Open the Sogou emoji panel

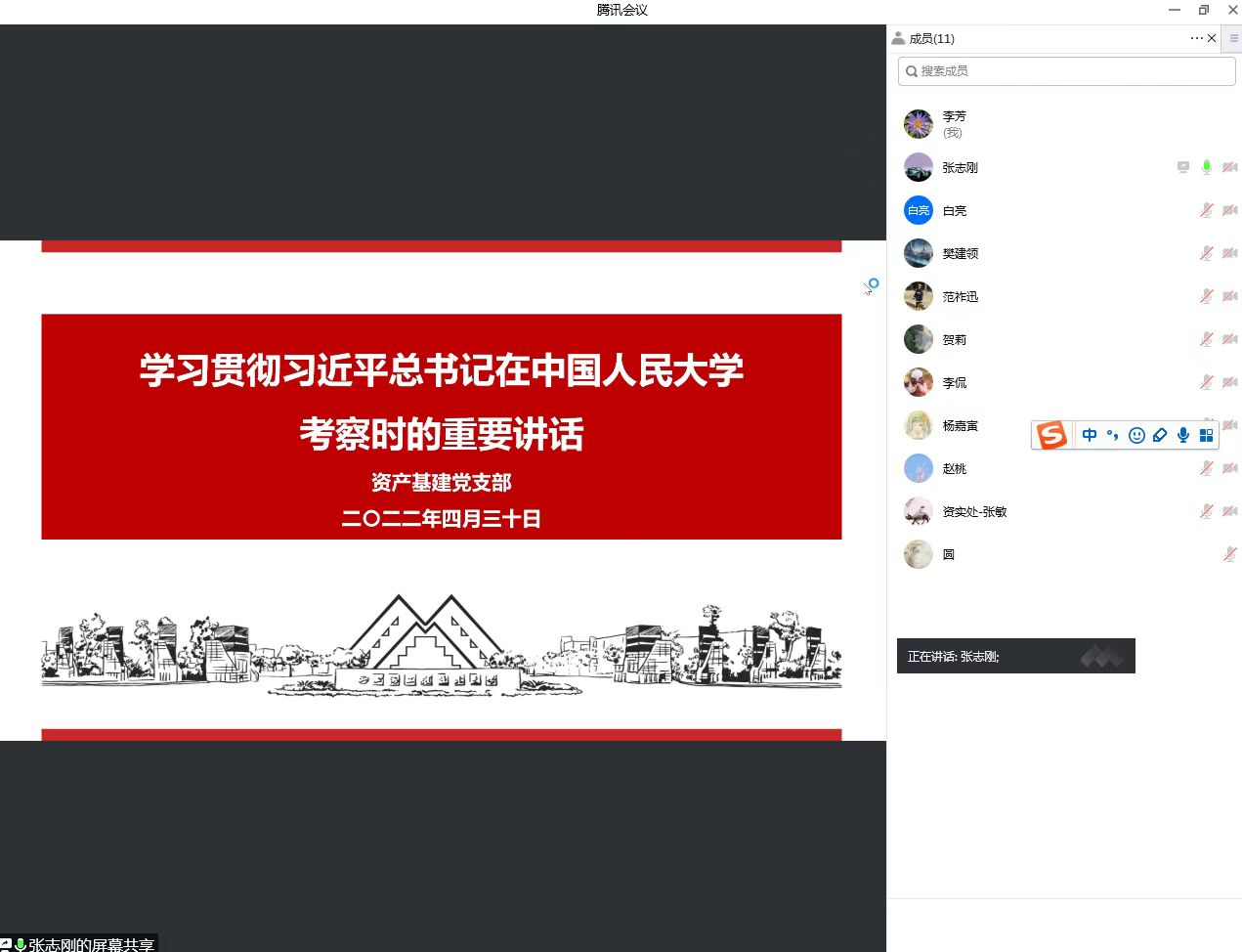1136,436
